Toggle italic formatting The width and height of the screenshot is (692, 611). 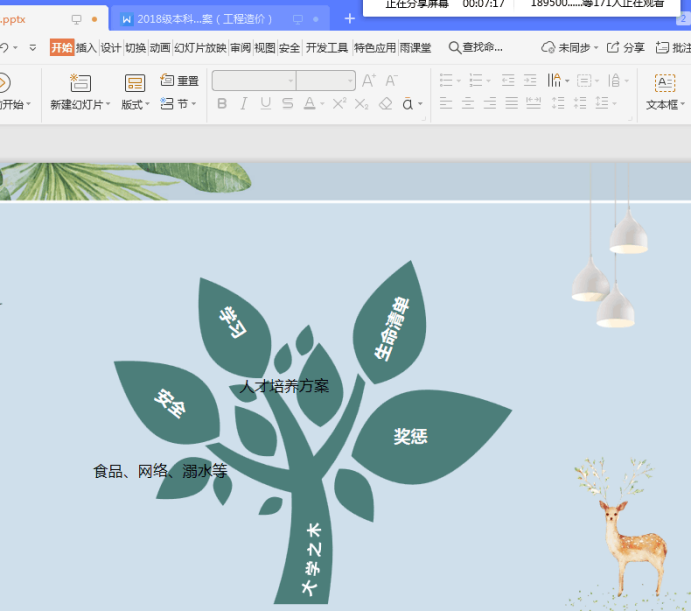click(243, 104)
